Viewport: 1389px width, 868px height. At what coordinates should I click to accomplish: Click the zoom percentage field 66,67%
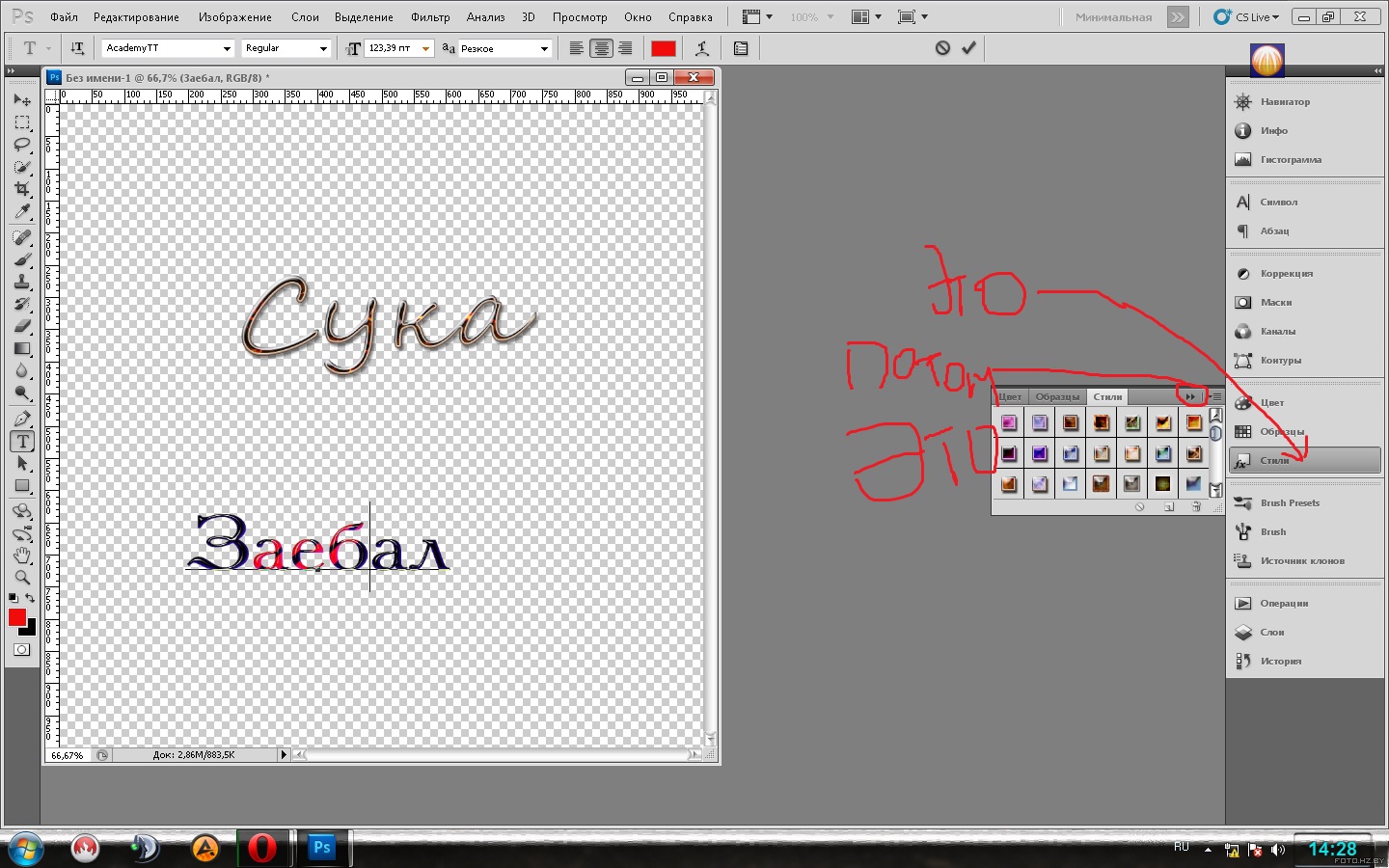68,755
